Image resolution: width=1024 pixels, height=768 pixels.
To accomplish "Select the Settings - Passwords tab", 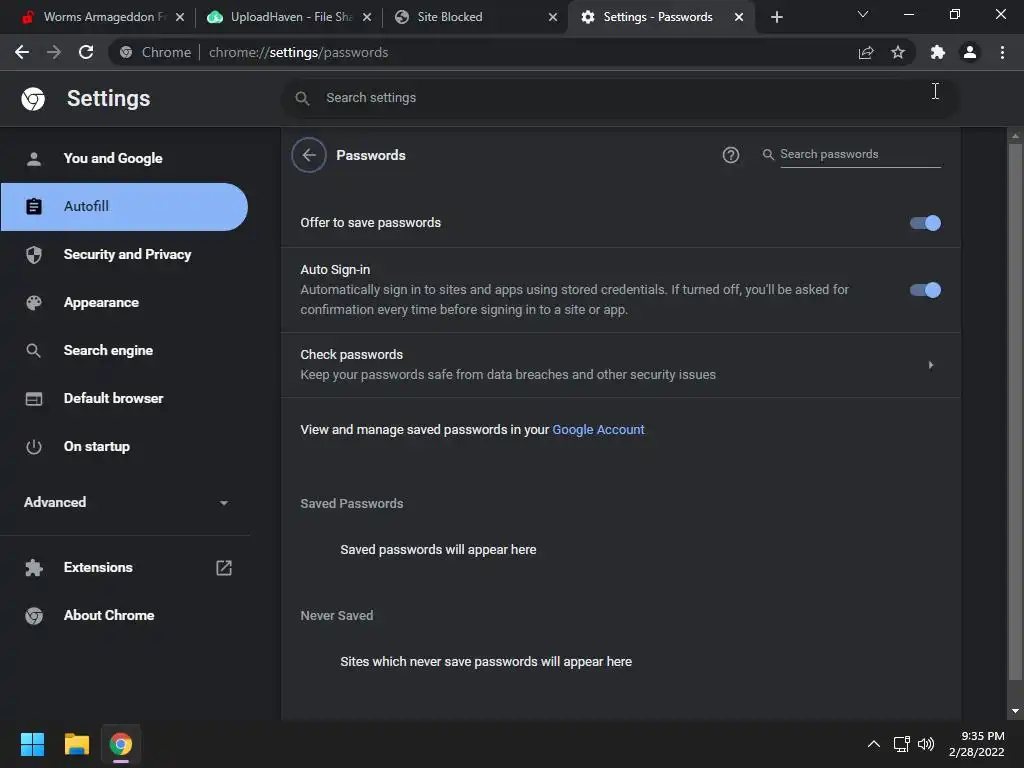I will 660,17.
